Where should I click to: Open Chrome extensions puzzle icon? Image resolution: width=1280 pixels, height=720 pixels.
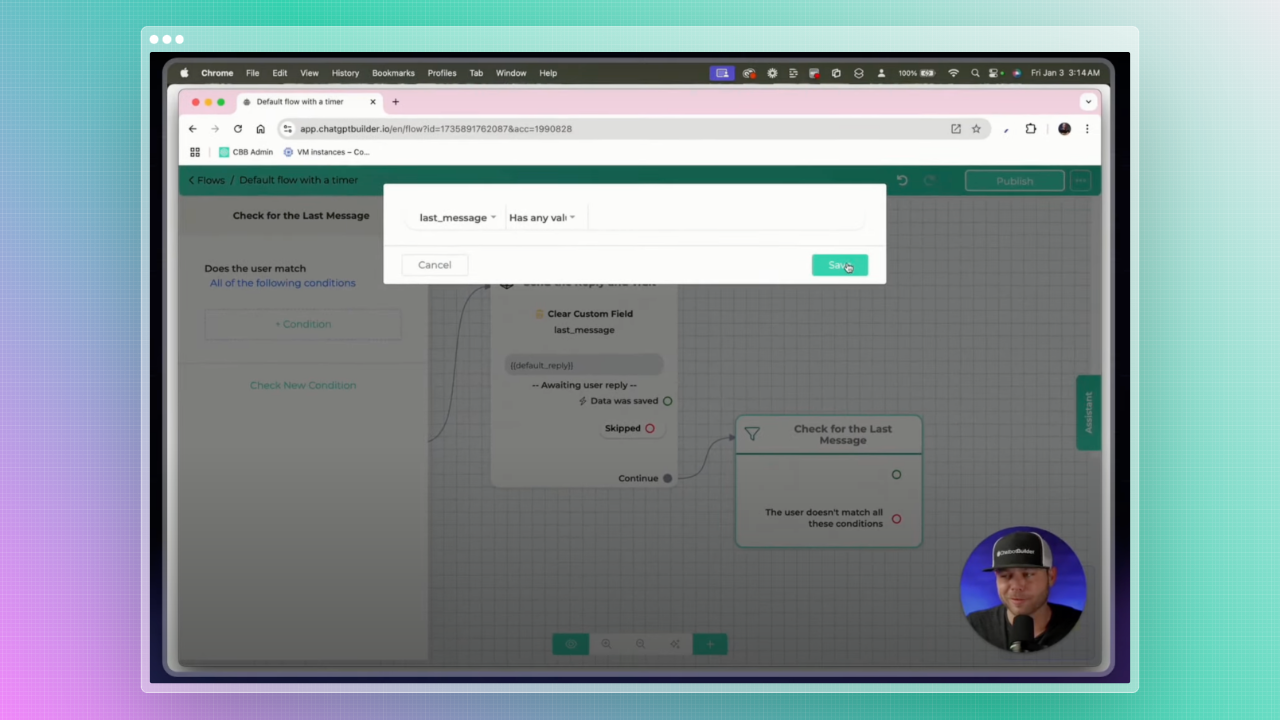click(1031, 129)
